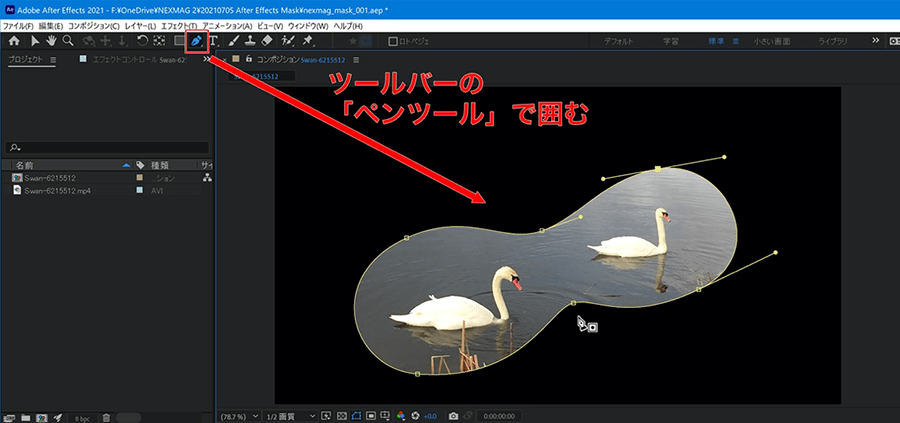Screen dimensions: 900x423
Task: Select the Clone Stamp tool
Action: click(249, 41)
